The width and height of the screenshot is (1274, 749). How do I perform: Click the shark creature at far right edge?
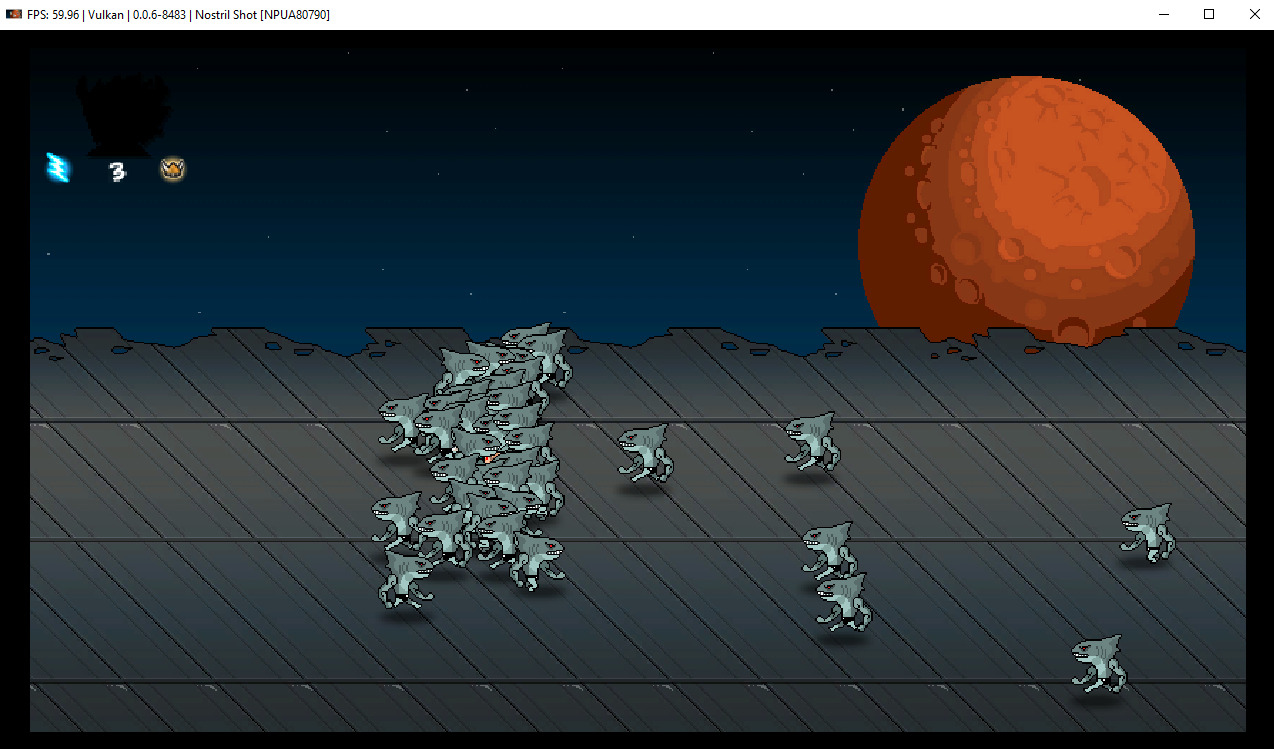pyautogui.click(x=1147, y=532)
